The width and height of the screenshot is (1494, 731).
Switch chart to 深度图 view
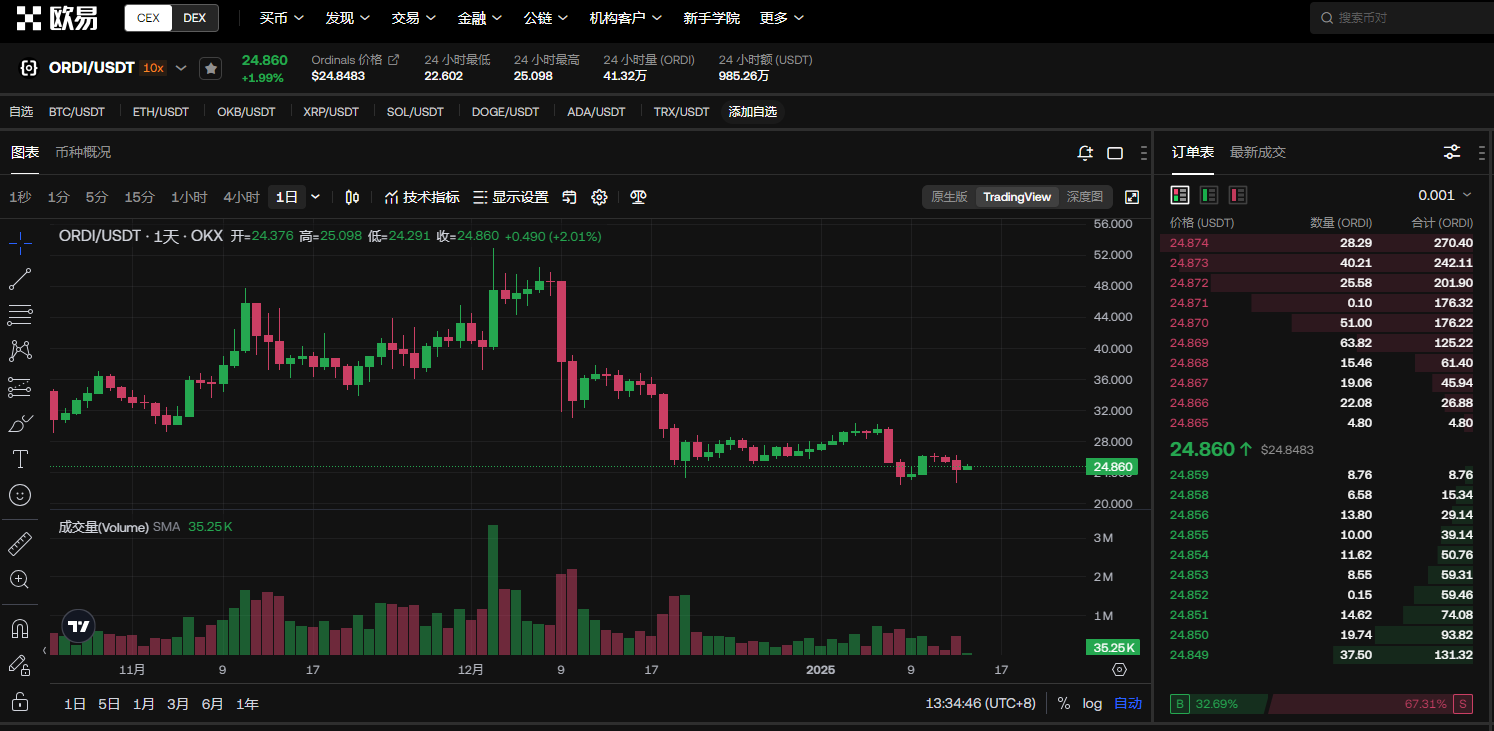click(1084, 197)
